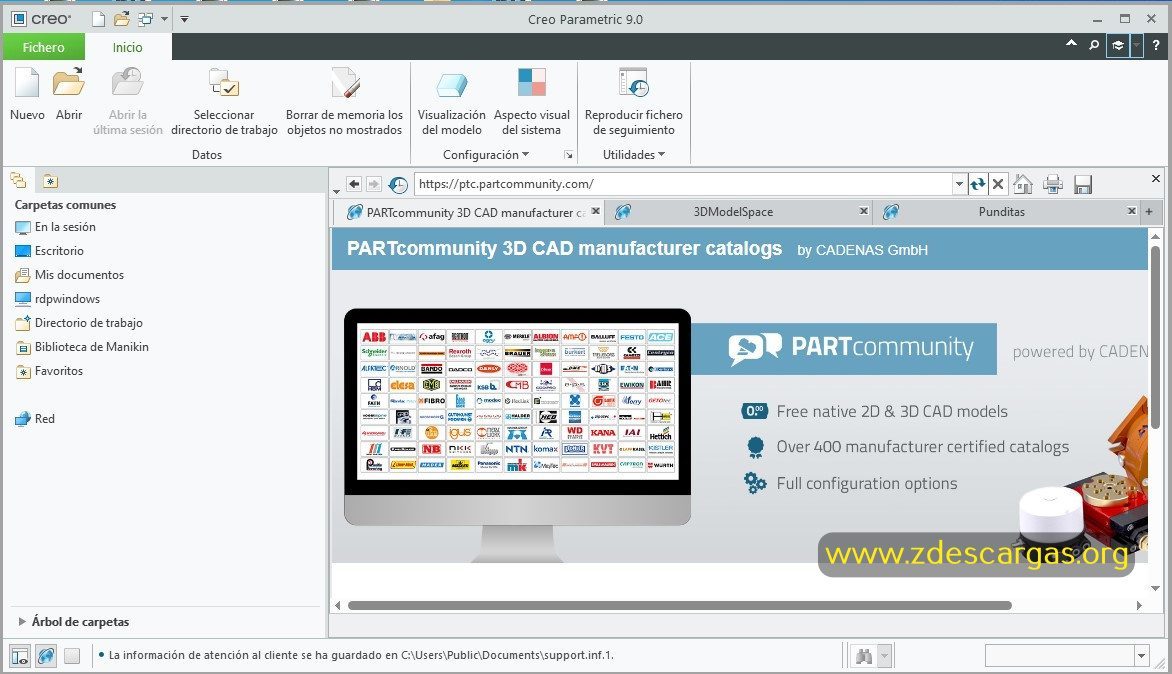Open Mis documentos folder
1172x674 pixels.
click(70, 274)
